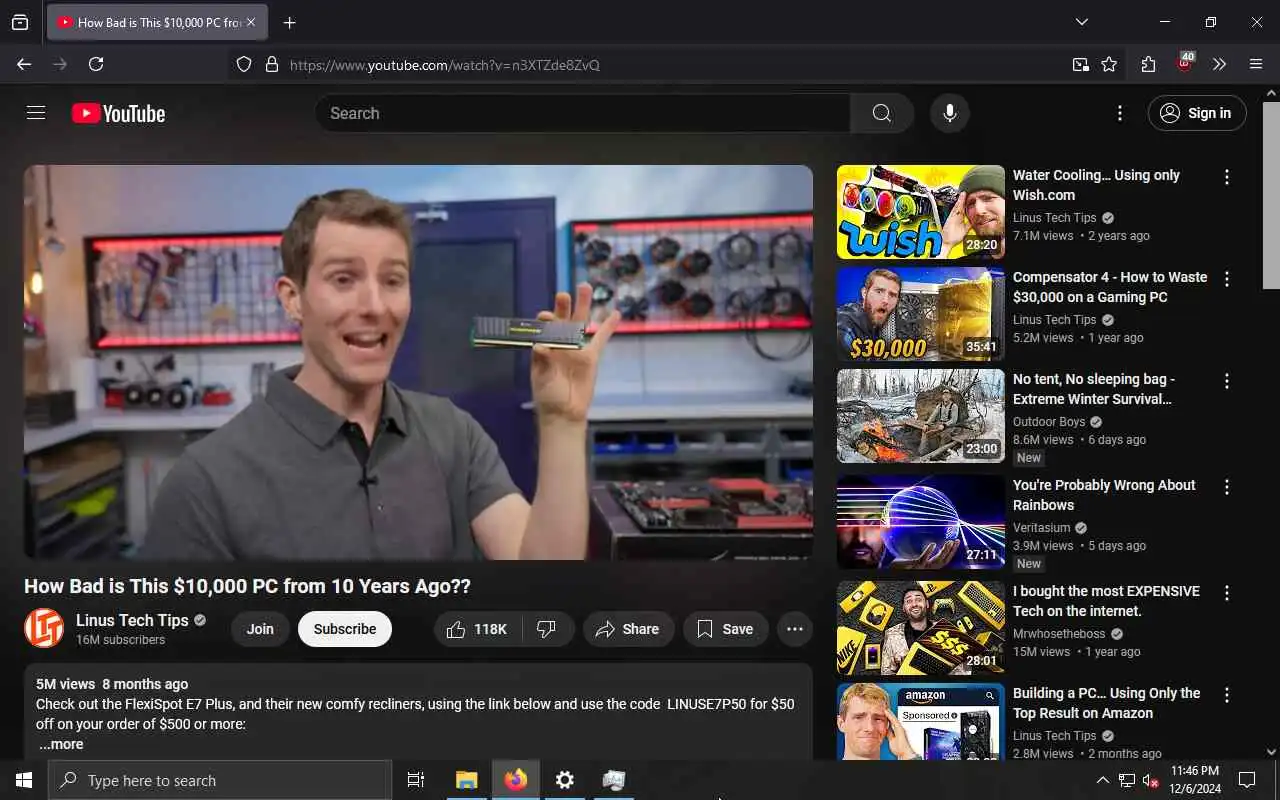This screenshot has height=800, width=1280.
Task: Open the network icon in system tray
Action: coord(1127,780)
